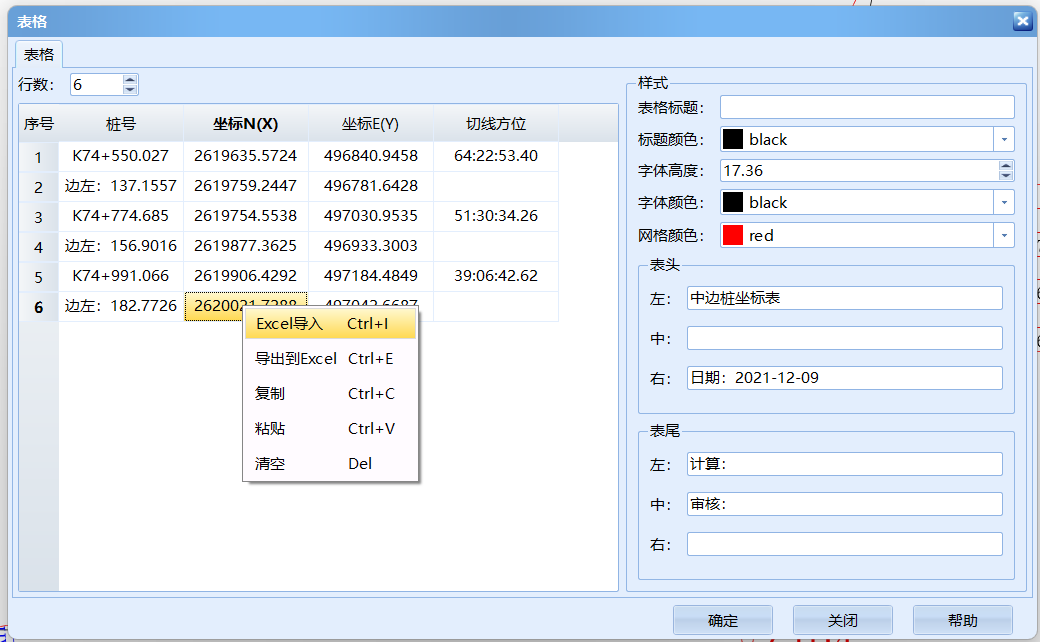
Task: Switch to the 表格 tab
Action: click(x=38, y=54)
